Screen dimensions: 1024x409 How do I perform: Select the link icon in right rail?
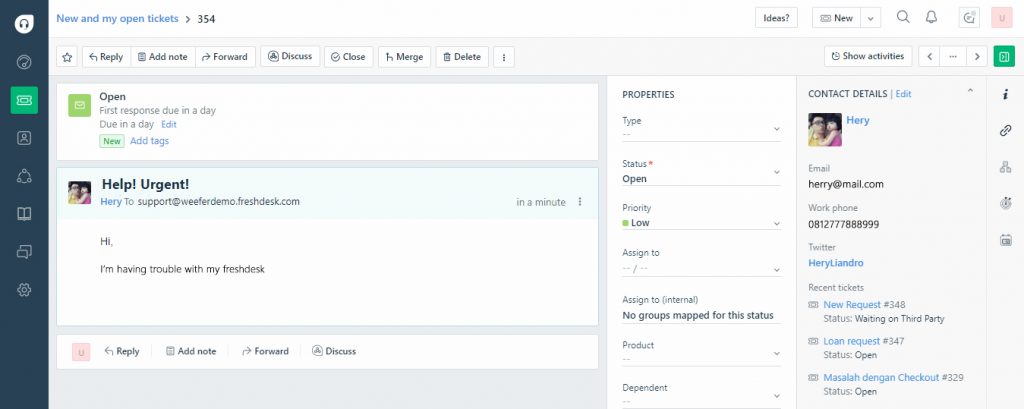(1006, 131)
